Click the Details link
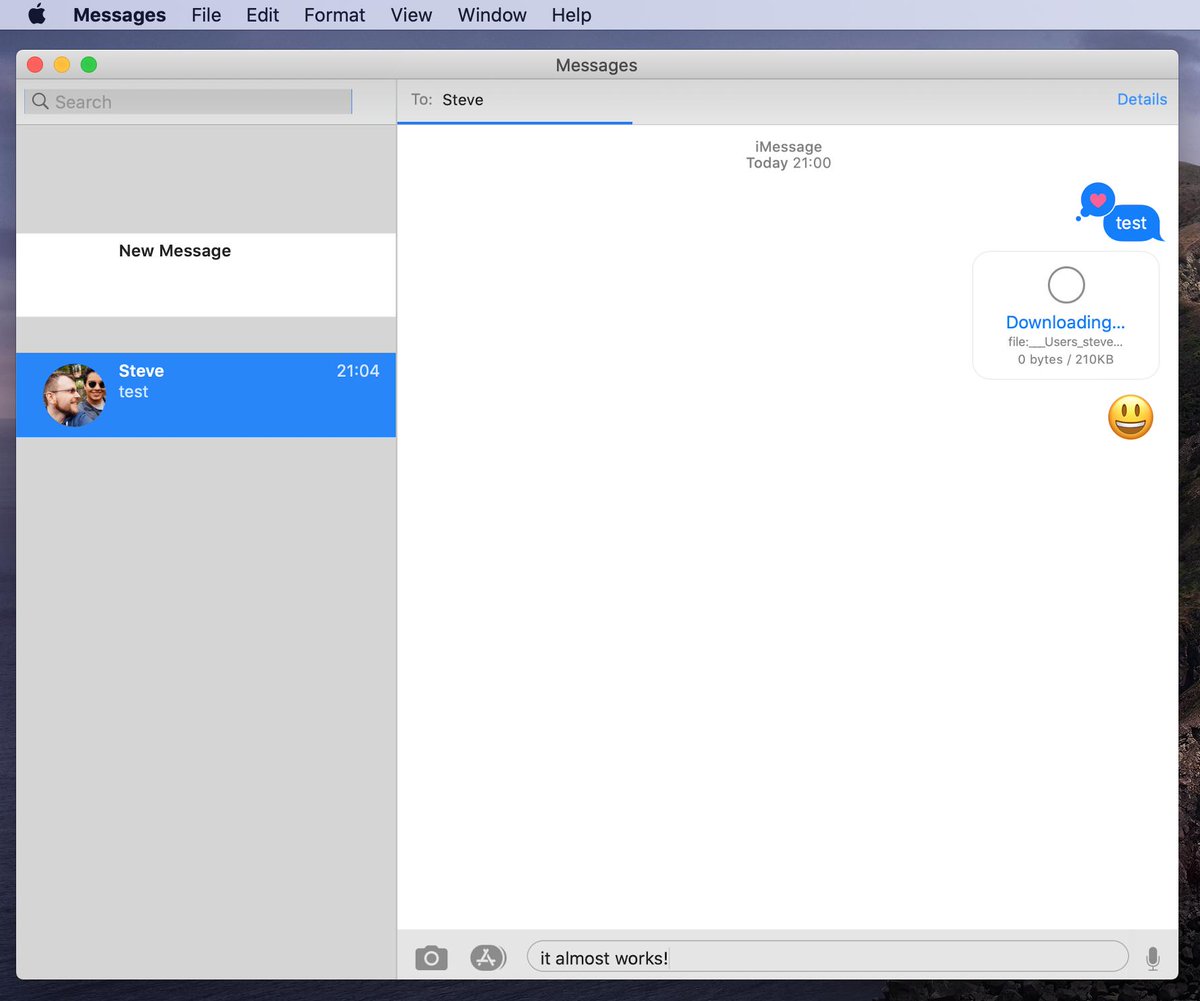Viewport: 1200px width, 1001px height. 1141,99
